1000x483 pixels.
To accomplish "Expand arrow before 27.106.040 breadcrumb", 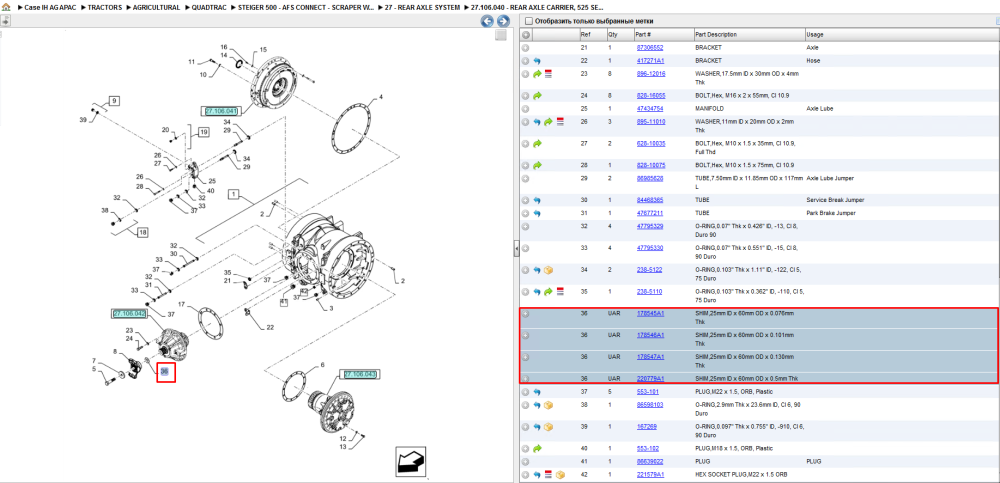I will click(466, 7).
